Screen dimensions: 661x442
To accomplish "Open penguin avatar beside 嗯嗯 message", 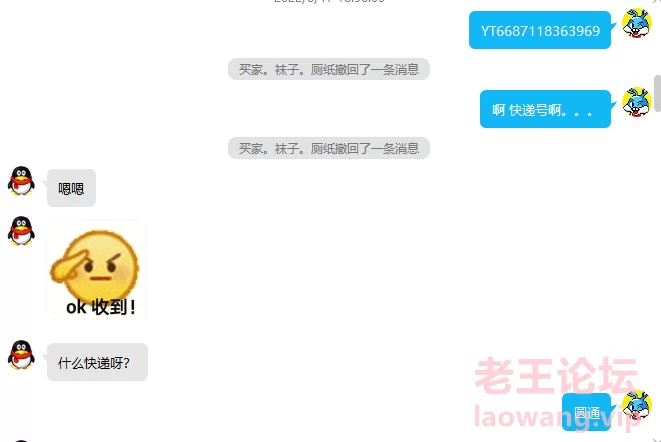I will (21, 181).
